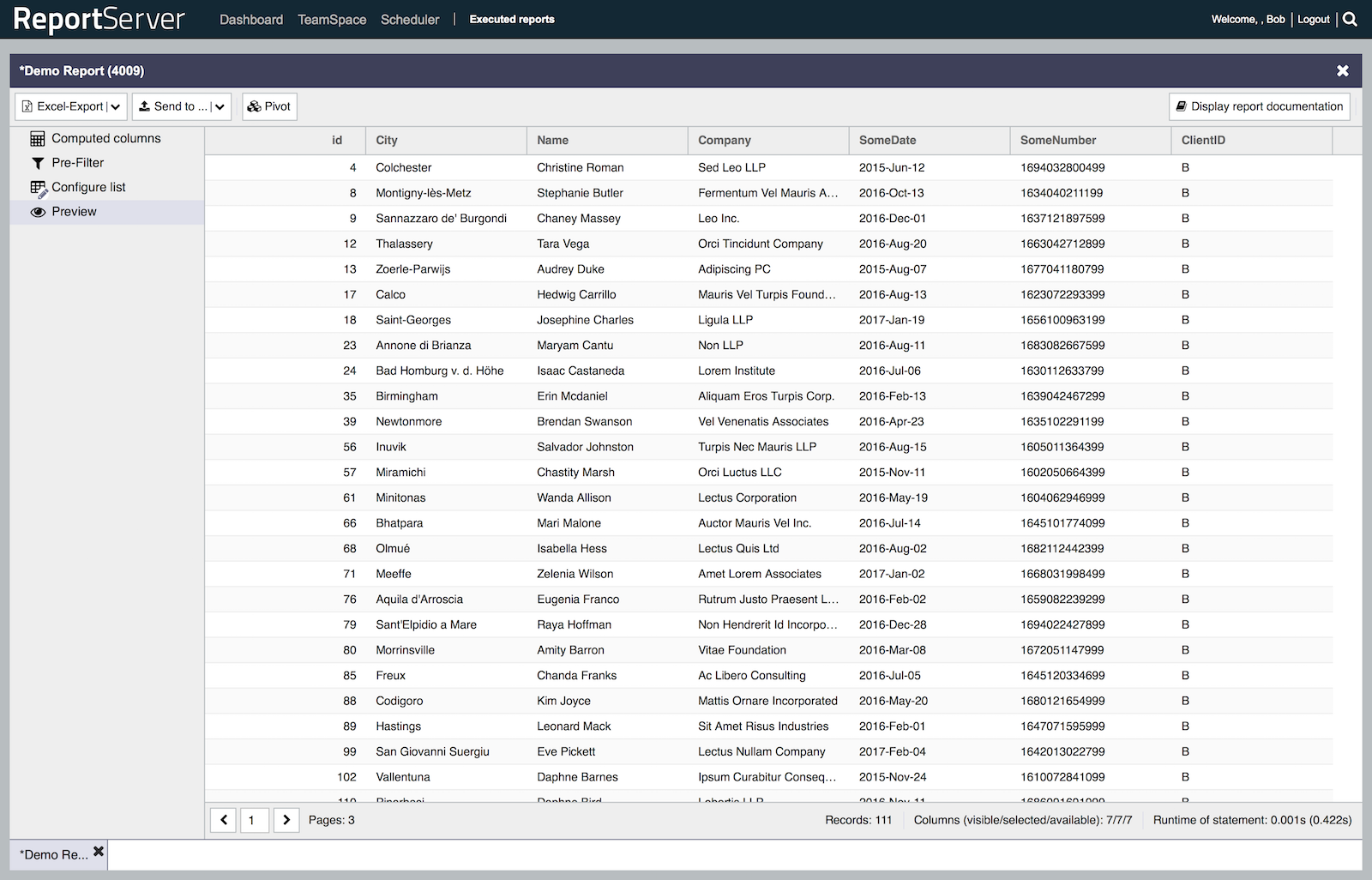This screenshot has height=880, width=1372.
Task: Click the name cell Hedwig Carrillo
Action: pos(576,294)
